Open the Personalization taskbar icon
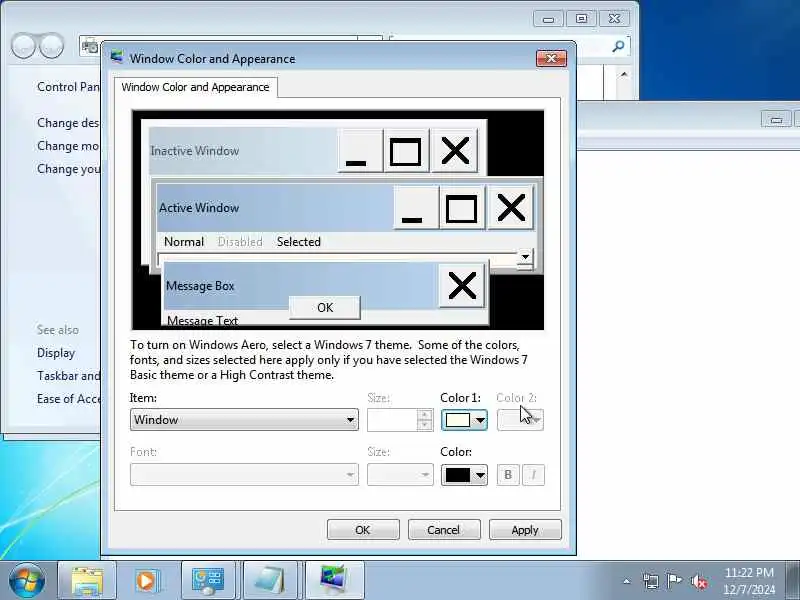 coord(334,581)
